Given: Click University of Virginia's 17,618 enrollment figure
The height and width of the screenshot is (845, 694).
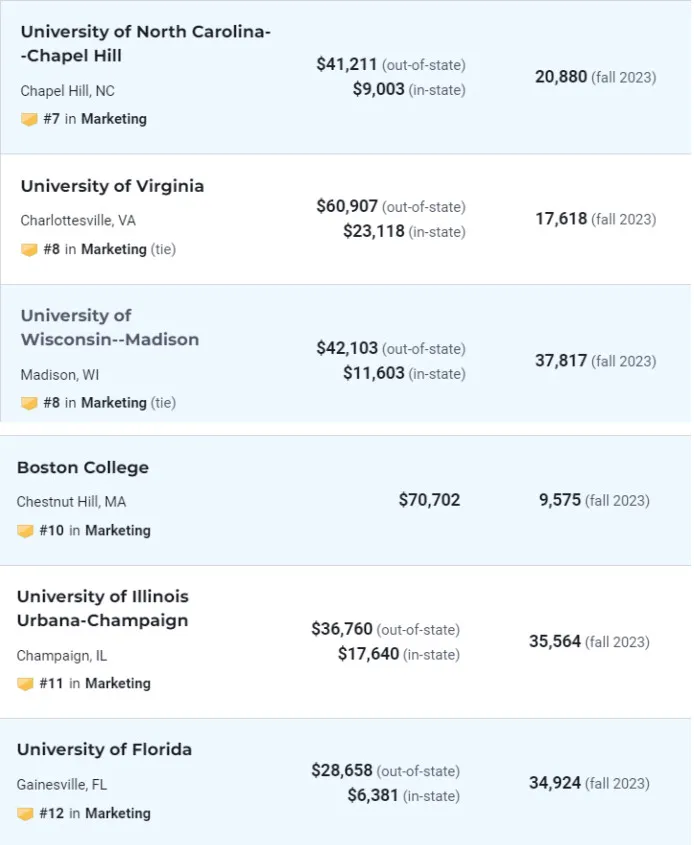Looking at the screenshot, I should tap(561, 219).
